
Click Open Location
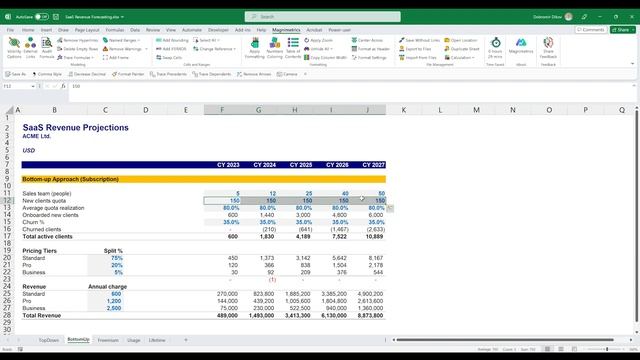[x=461, y=40]
